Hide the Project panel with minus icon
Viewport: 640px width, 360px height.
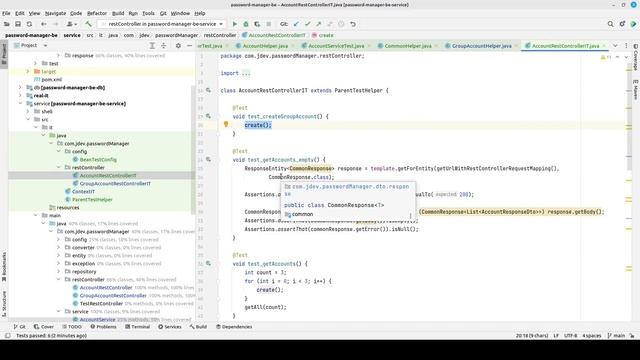click(189, 46)
